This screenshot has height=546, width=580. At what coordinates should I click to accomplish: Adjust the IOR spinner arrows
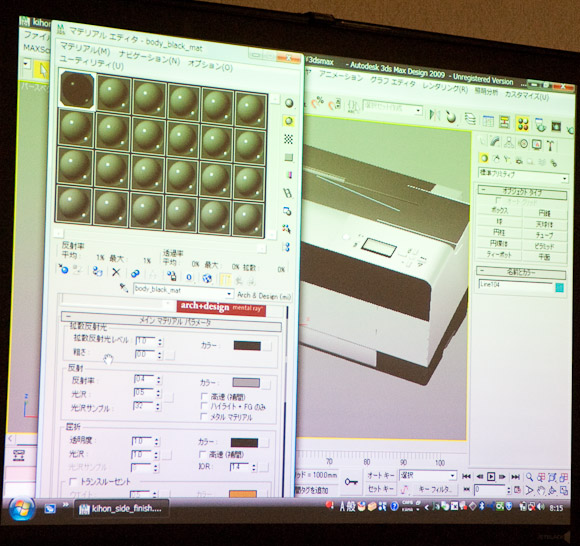coord(254,468)
